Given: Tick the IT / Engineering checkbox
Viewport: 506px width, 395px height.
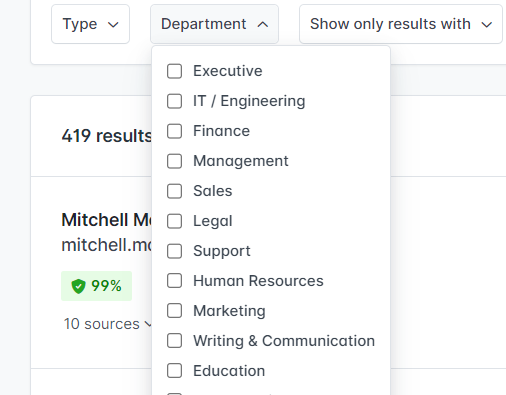Looking at the screenshot, I should coord(174,101).
